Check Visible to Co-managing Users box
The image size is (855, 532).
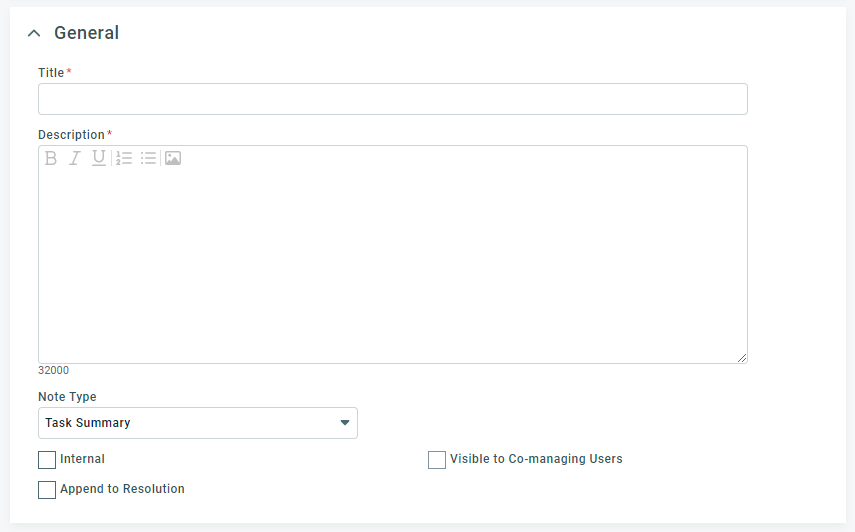tap(437, 460)
